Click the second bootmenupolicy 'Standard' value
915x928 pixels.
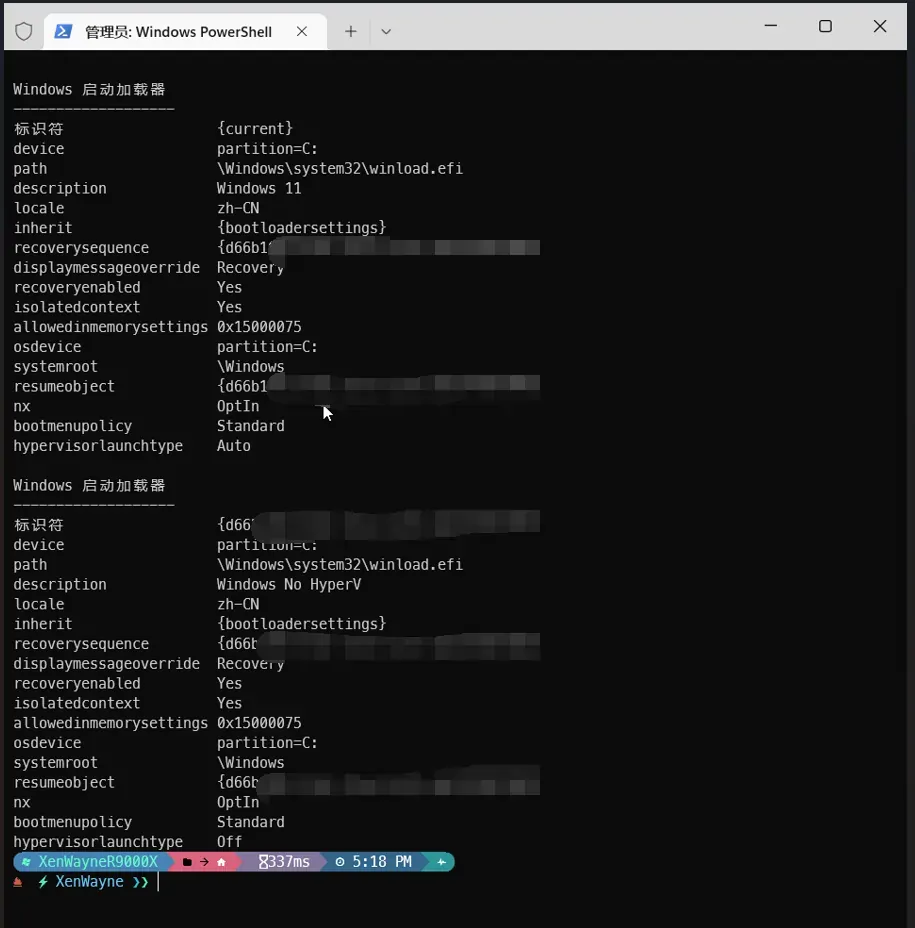(x=250, y=822)
